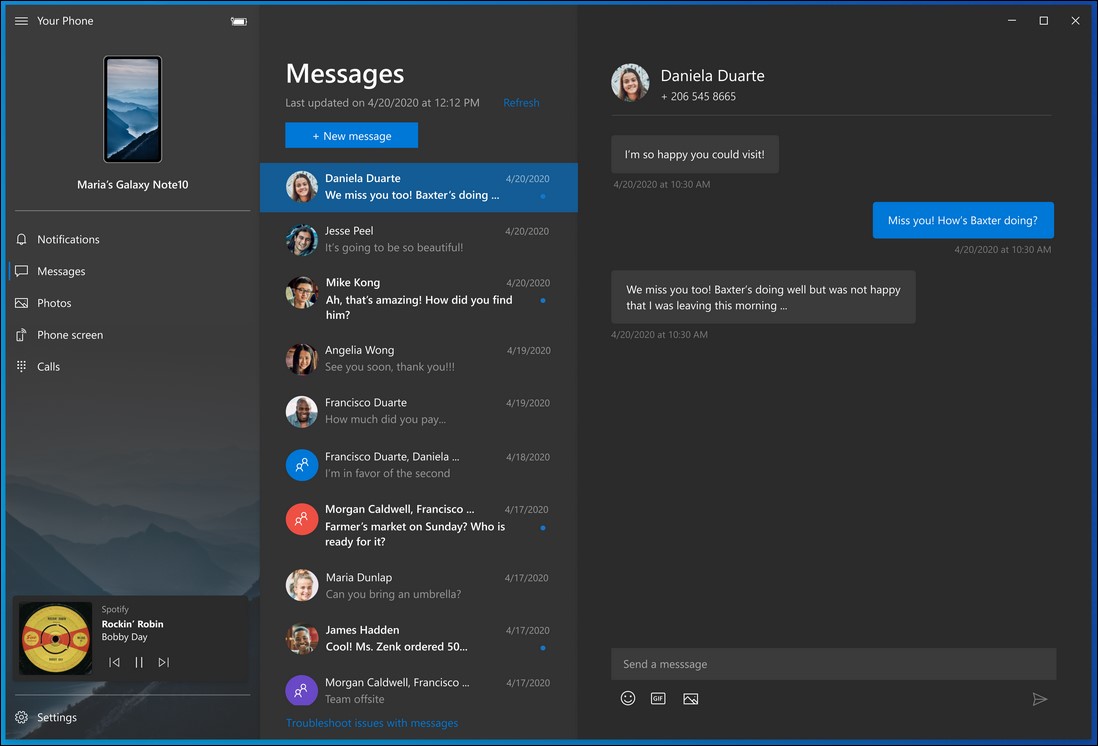Open Settings in the sidebar

(x=132, y=717)
